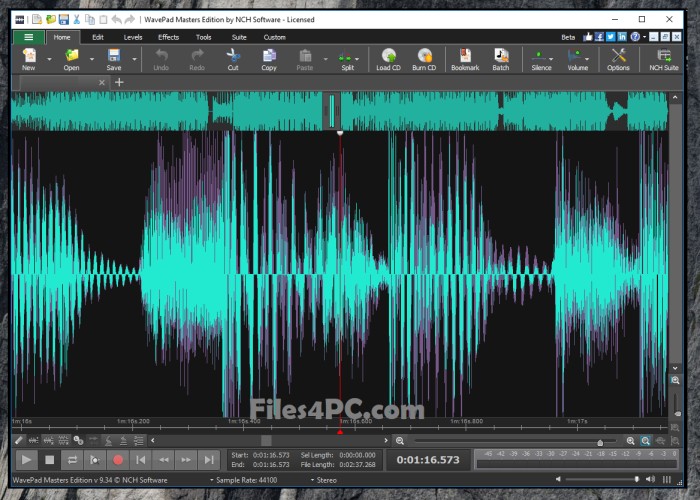
Task: Toggle the highlighted zoom-to-selection magnifier
Action: tap(646, 441)
